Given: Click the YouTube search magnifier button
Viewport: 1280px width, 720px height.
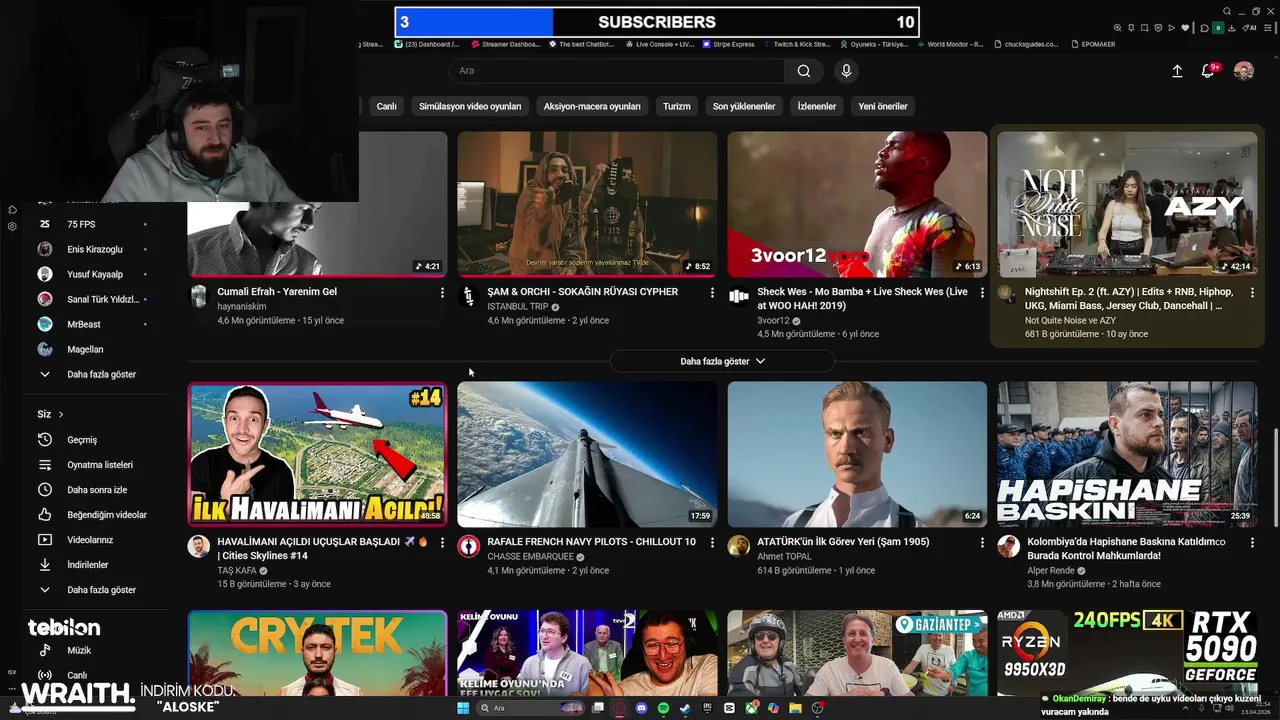Looking at the screenshot, I should (804, 71).
